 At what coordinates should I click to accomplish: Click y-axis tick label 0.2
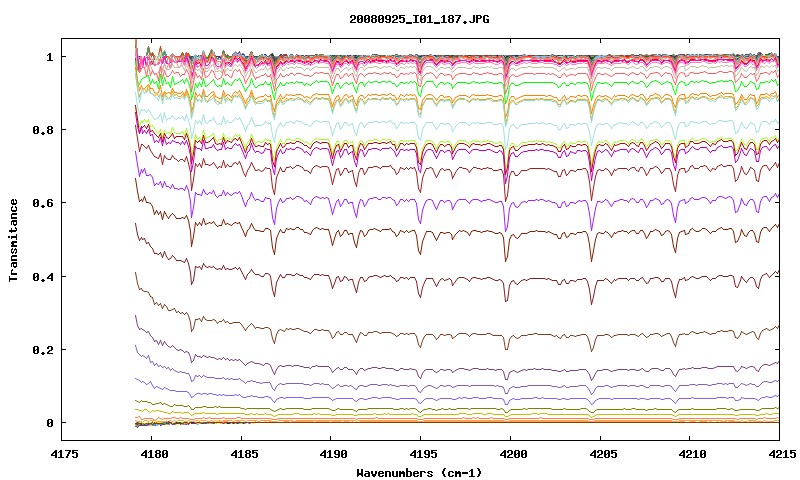pos(43,350)
